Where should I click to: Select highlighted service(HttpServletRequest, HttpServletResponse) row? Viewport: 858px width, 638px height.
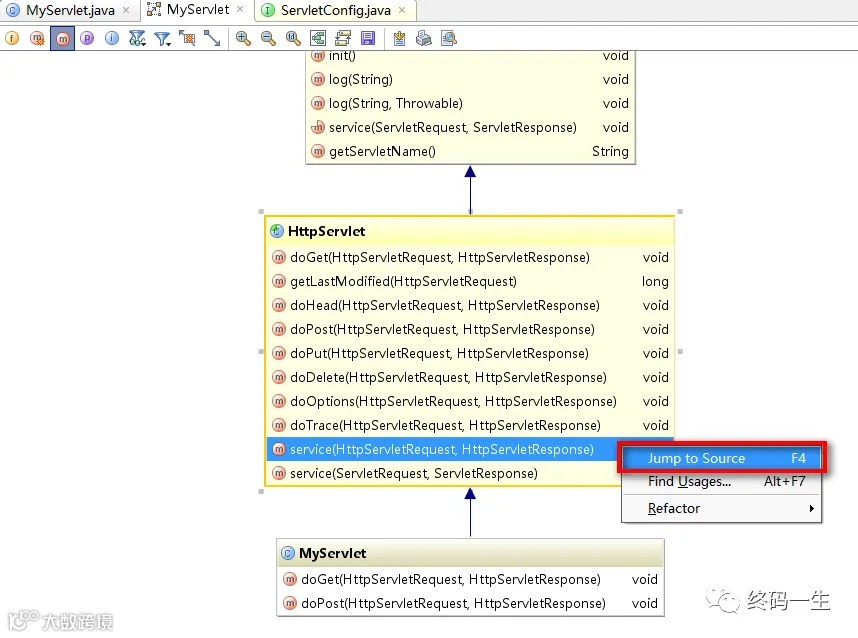[442, 449]
